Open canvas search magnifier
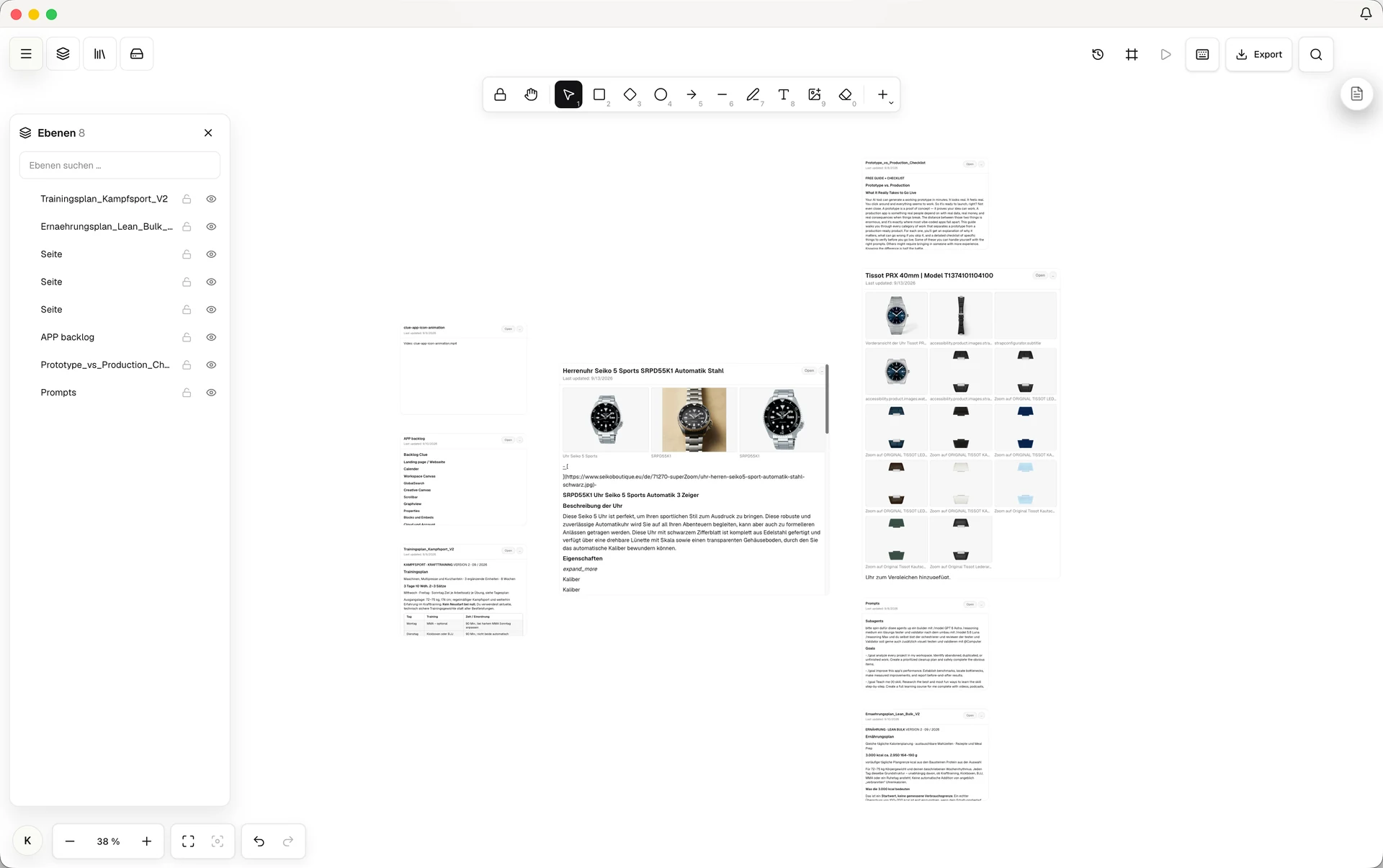 (x=1316, y=54)
